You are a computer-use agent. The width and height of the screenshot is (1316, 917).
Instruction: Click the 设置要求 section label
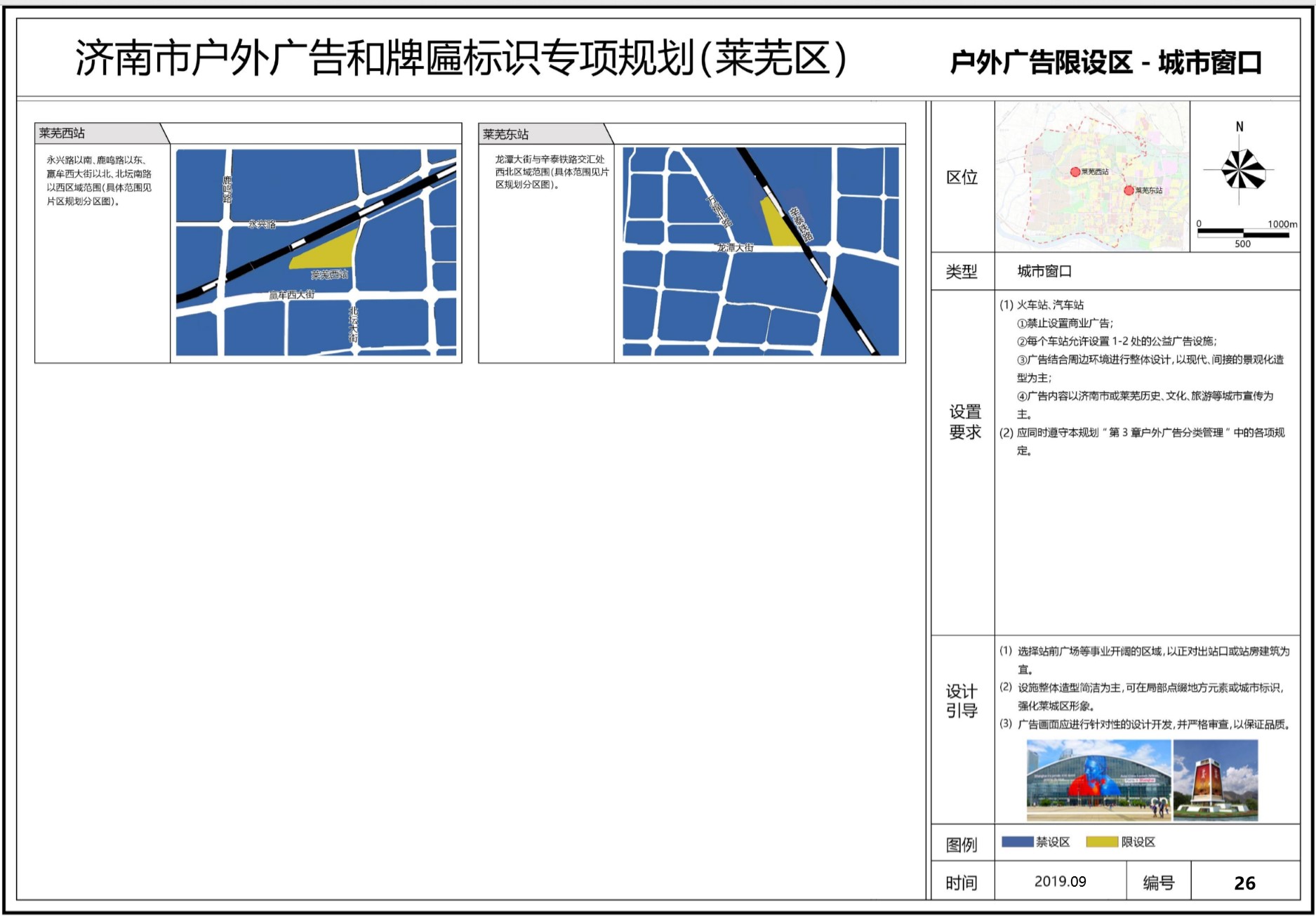tap(964, 422)
